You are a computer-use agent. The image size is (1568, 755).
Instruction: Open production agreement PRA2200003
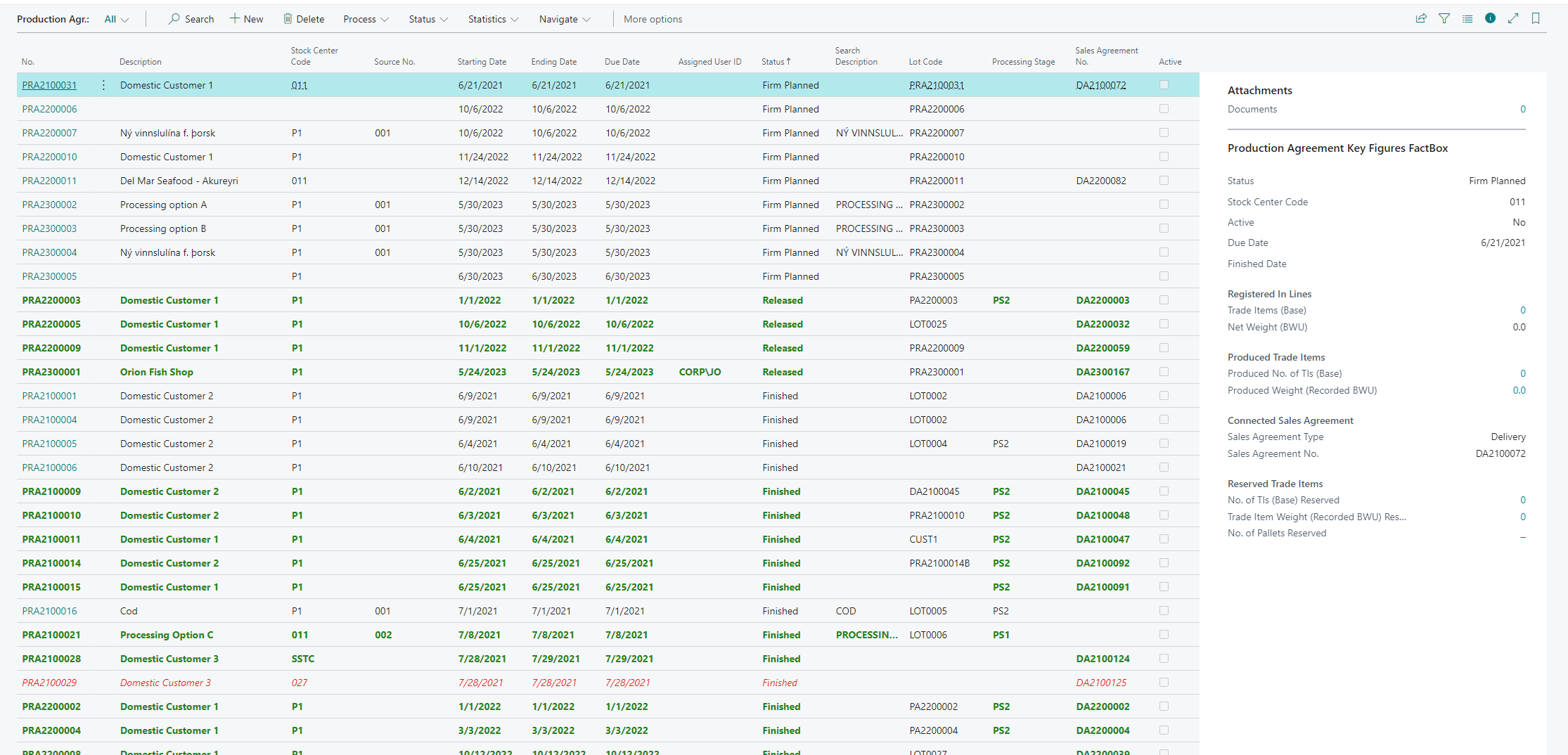[x=51, y=300]
